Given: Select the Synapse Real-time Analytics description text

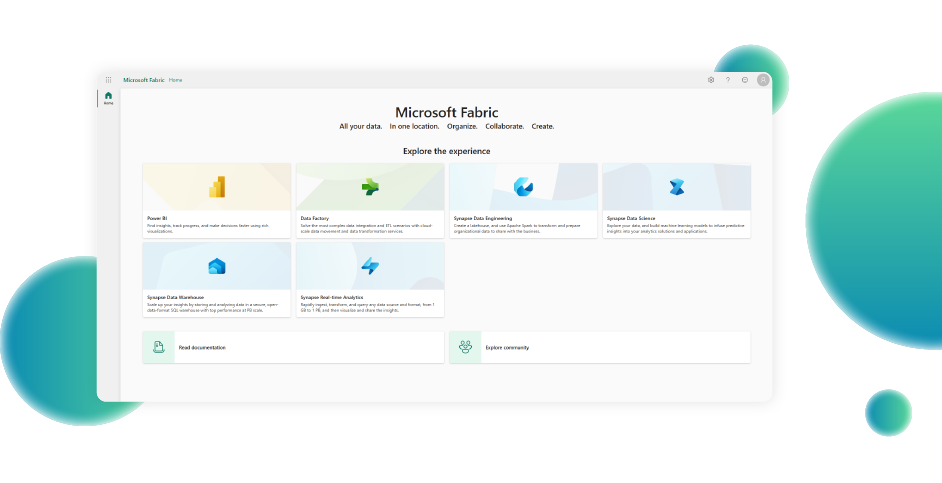Looking at the screenshot, I should (370, 308).
